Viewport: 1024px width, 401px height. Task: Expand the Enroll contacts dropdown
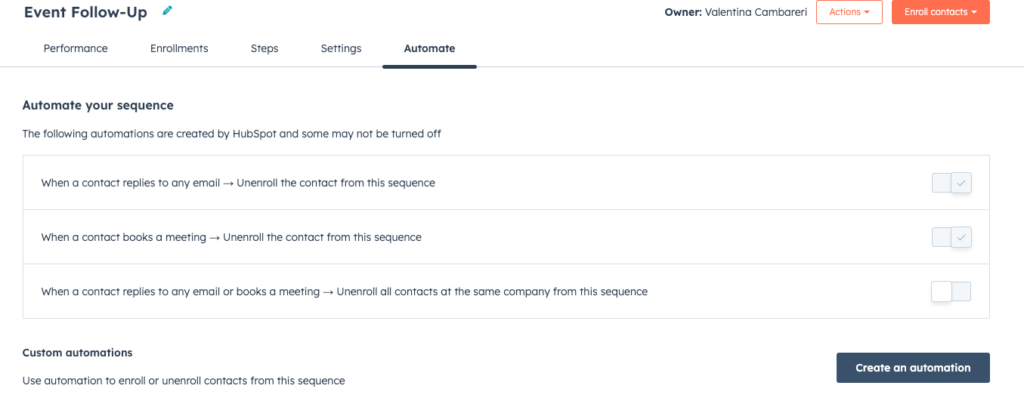(940, 12)
